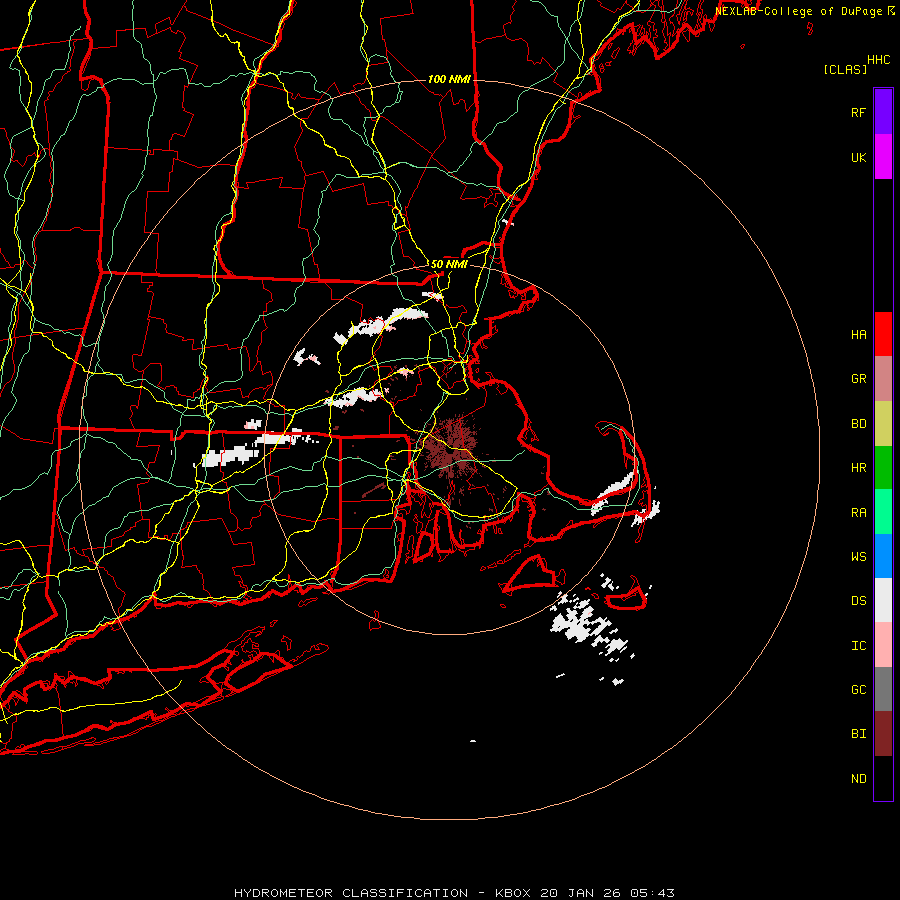This screenshot has width=900, height=900.
Task: Click the GR legend label
Action: coord(858,379)
